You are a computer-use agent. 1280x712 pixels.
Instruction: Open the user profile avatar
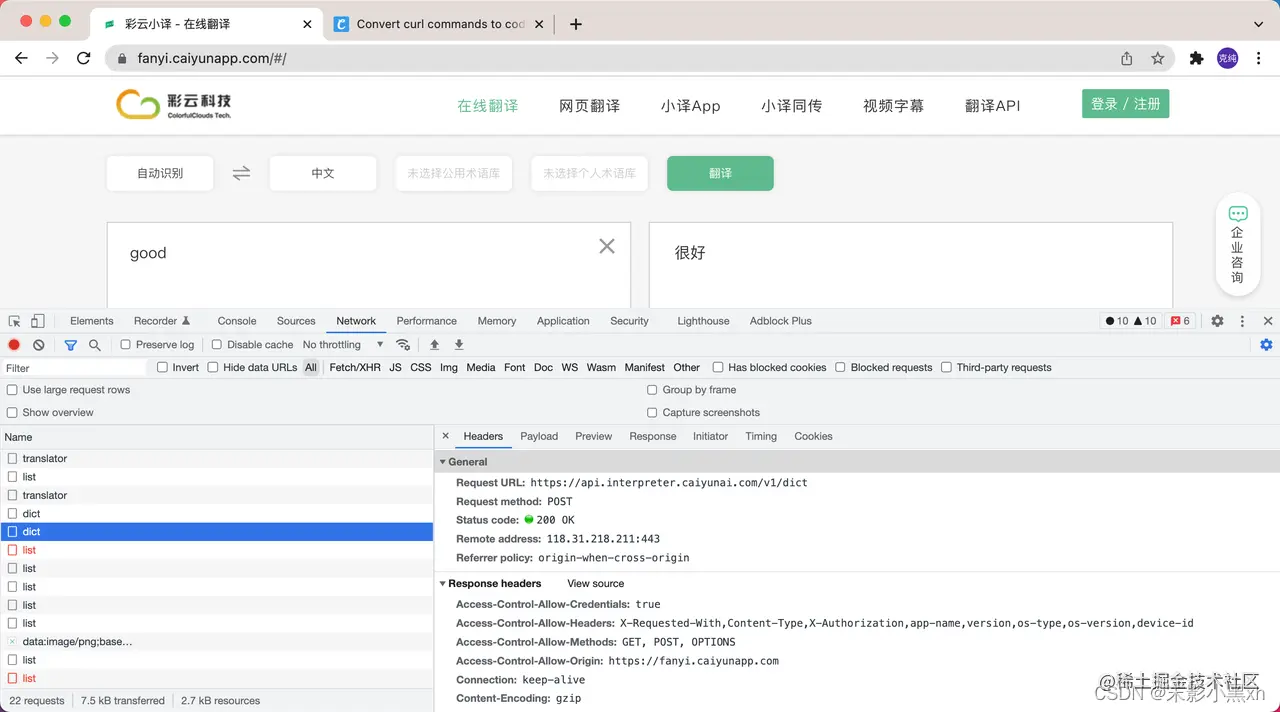tap(1227, 59)
